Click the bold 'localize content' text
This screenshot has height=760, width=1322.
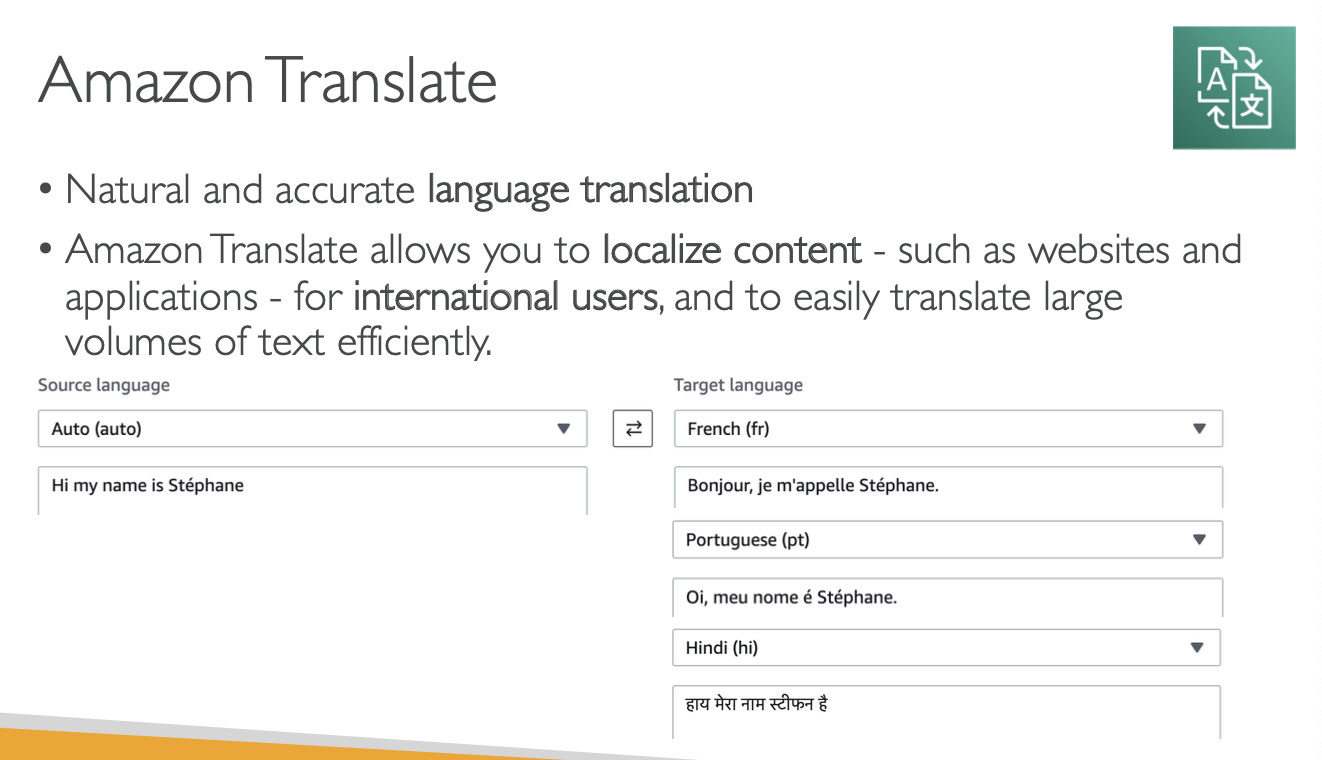click(732, 250)
